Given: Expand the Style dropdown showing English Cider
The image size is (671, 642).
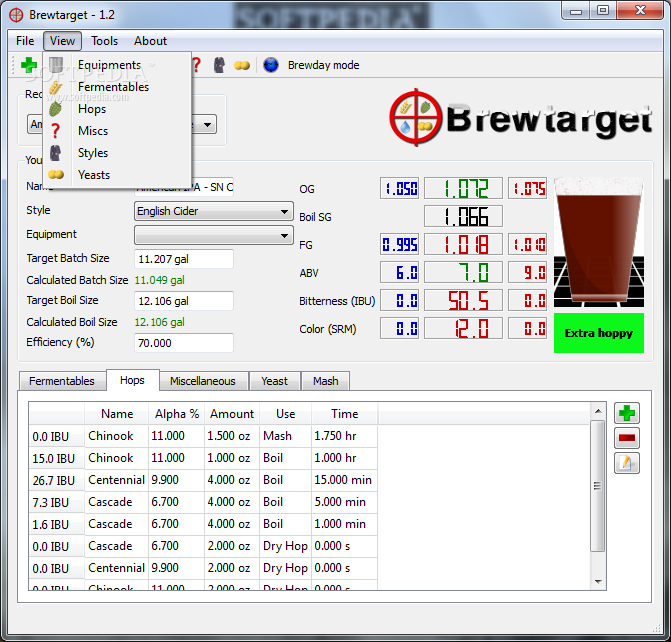Looking at the screenshot, I should point(285,212).
